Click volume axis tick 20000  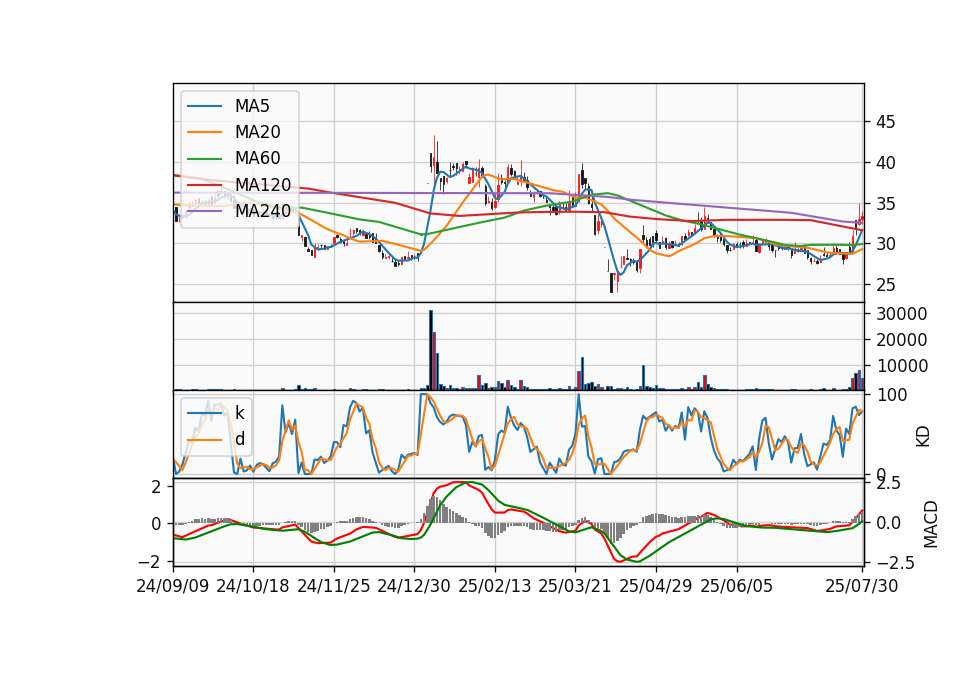pos(901,340)
